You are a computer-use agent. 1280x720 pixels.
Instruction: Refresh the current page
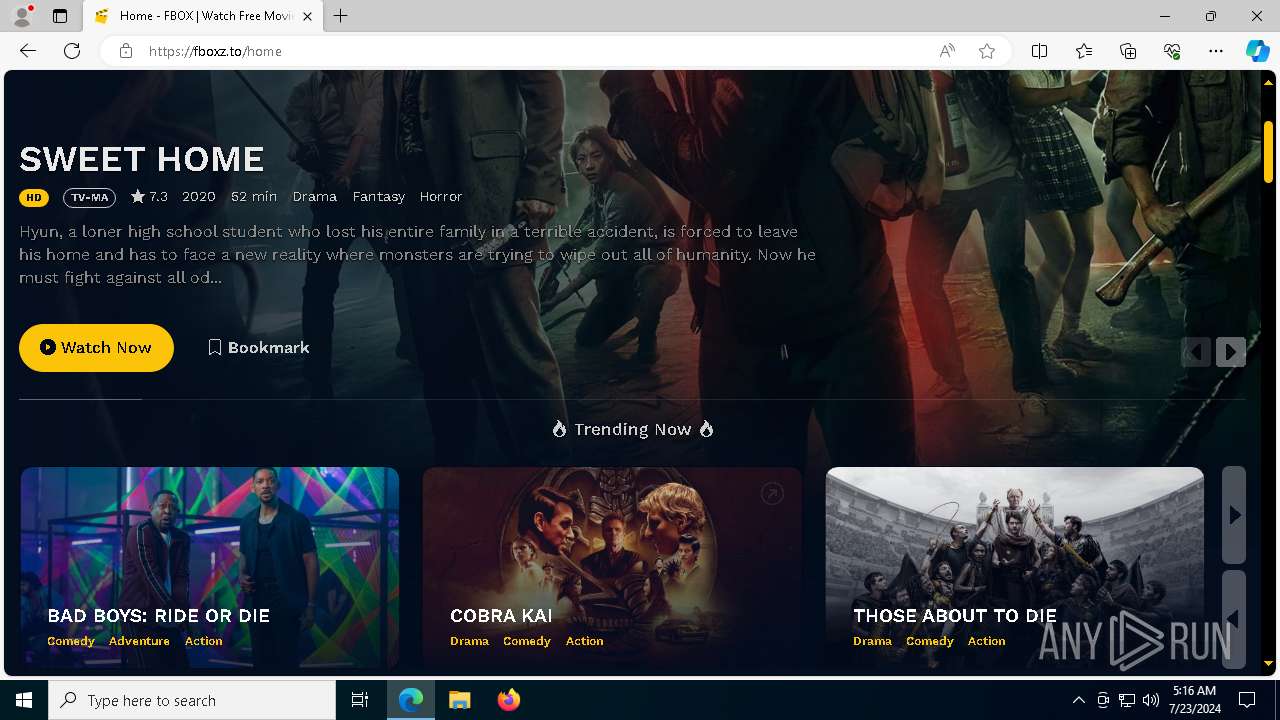point(72,51)
